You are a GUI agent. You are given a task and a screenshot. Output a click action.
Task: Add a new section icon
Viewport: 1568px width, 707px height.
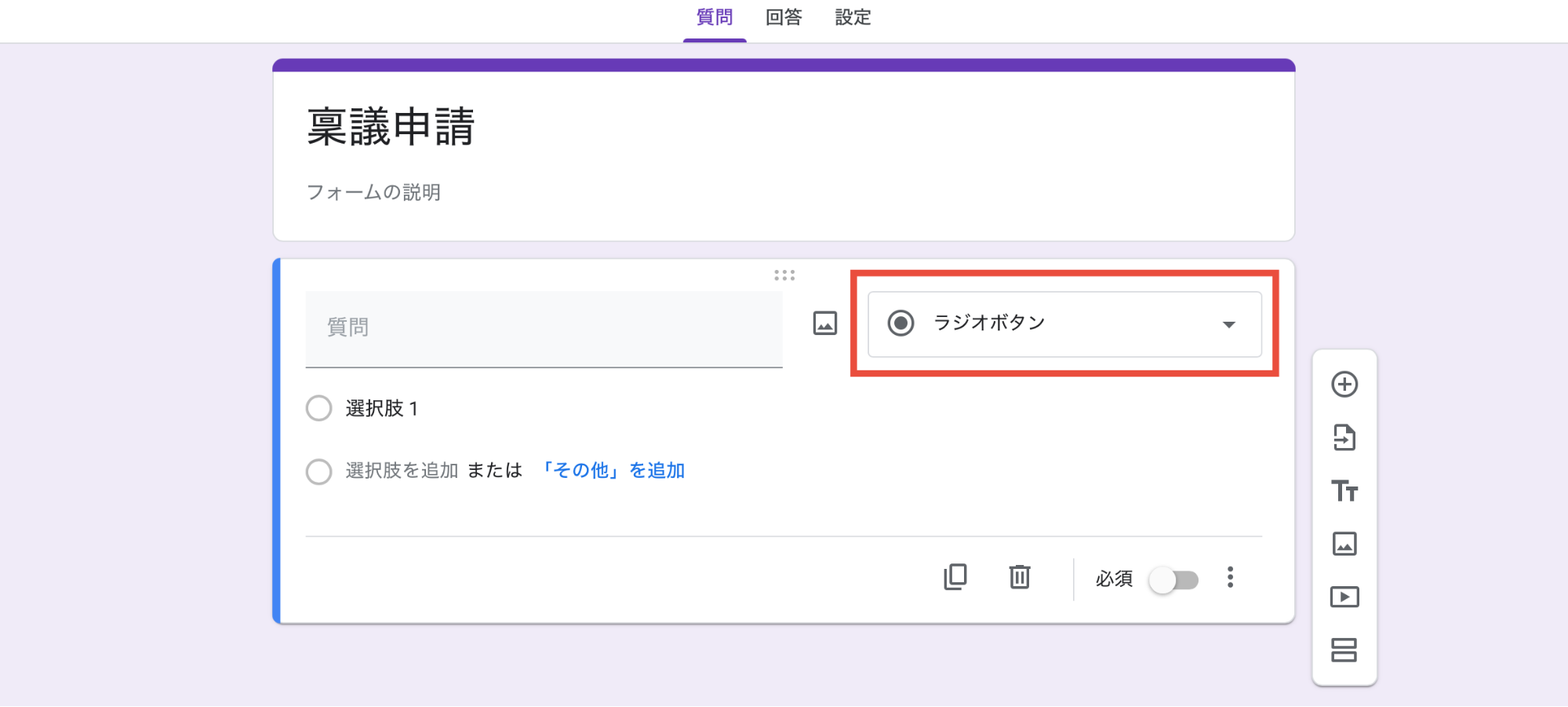(1344, 651)
